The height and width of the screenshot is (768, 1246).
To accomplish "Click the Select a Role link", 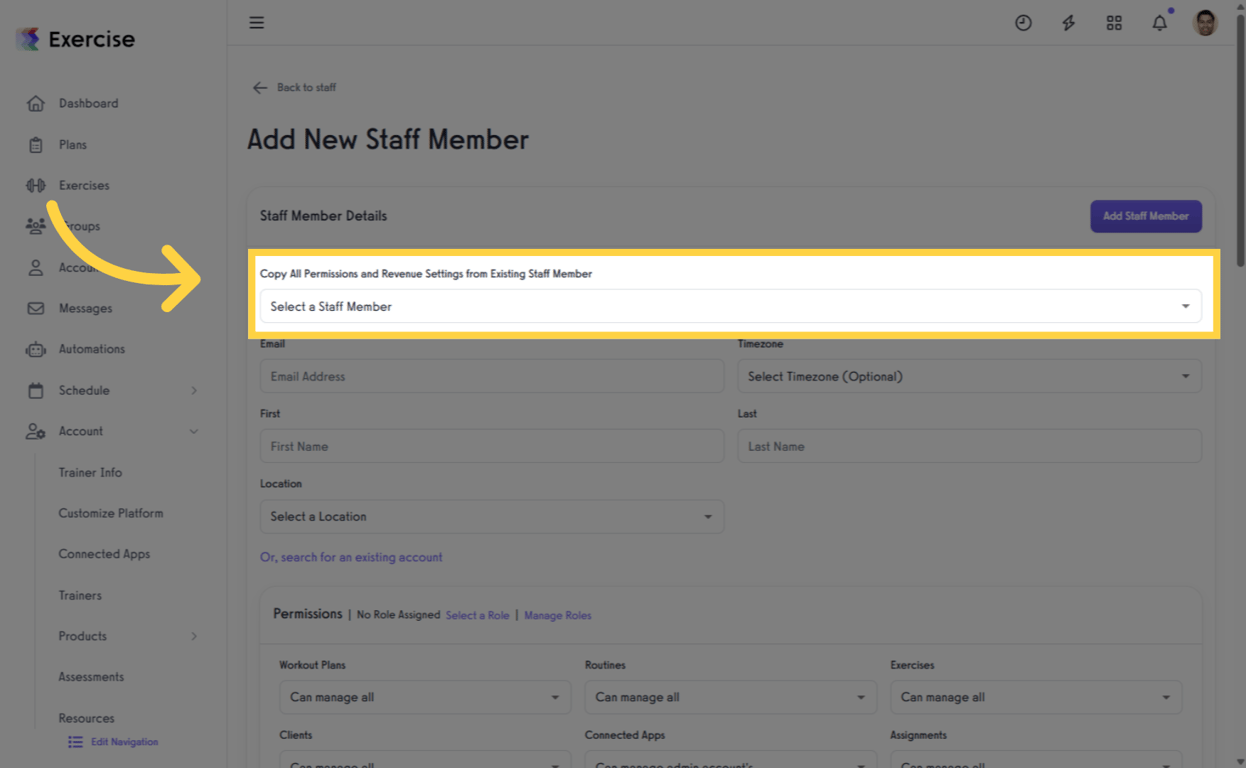I will point(477,615).
